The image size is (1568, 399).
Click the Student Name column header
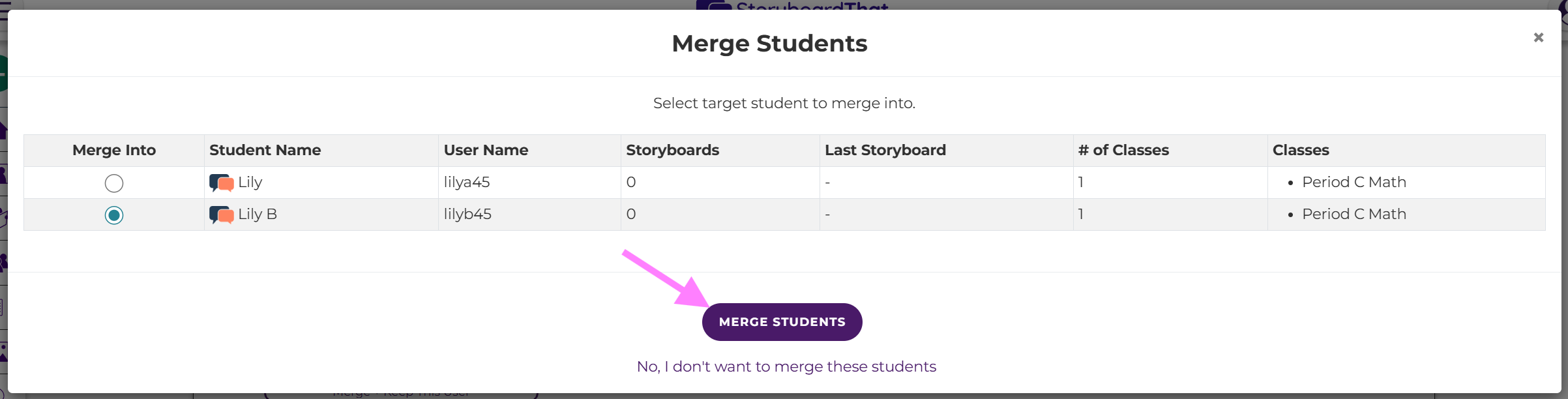point(265,150)
